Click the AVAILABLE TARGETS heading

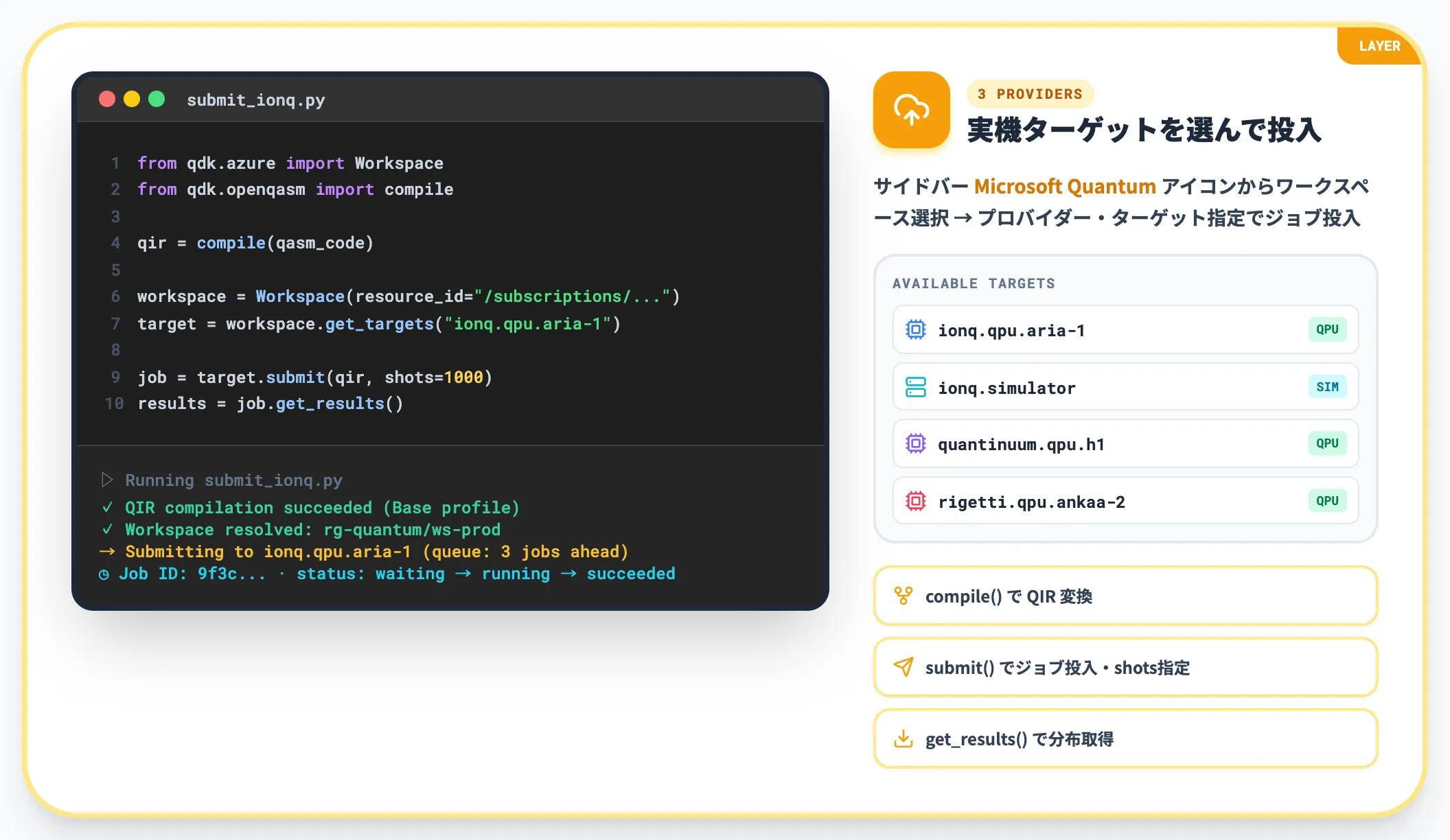pyautogui.click(x=974, y=283)
